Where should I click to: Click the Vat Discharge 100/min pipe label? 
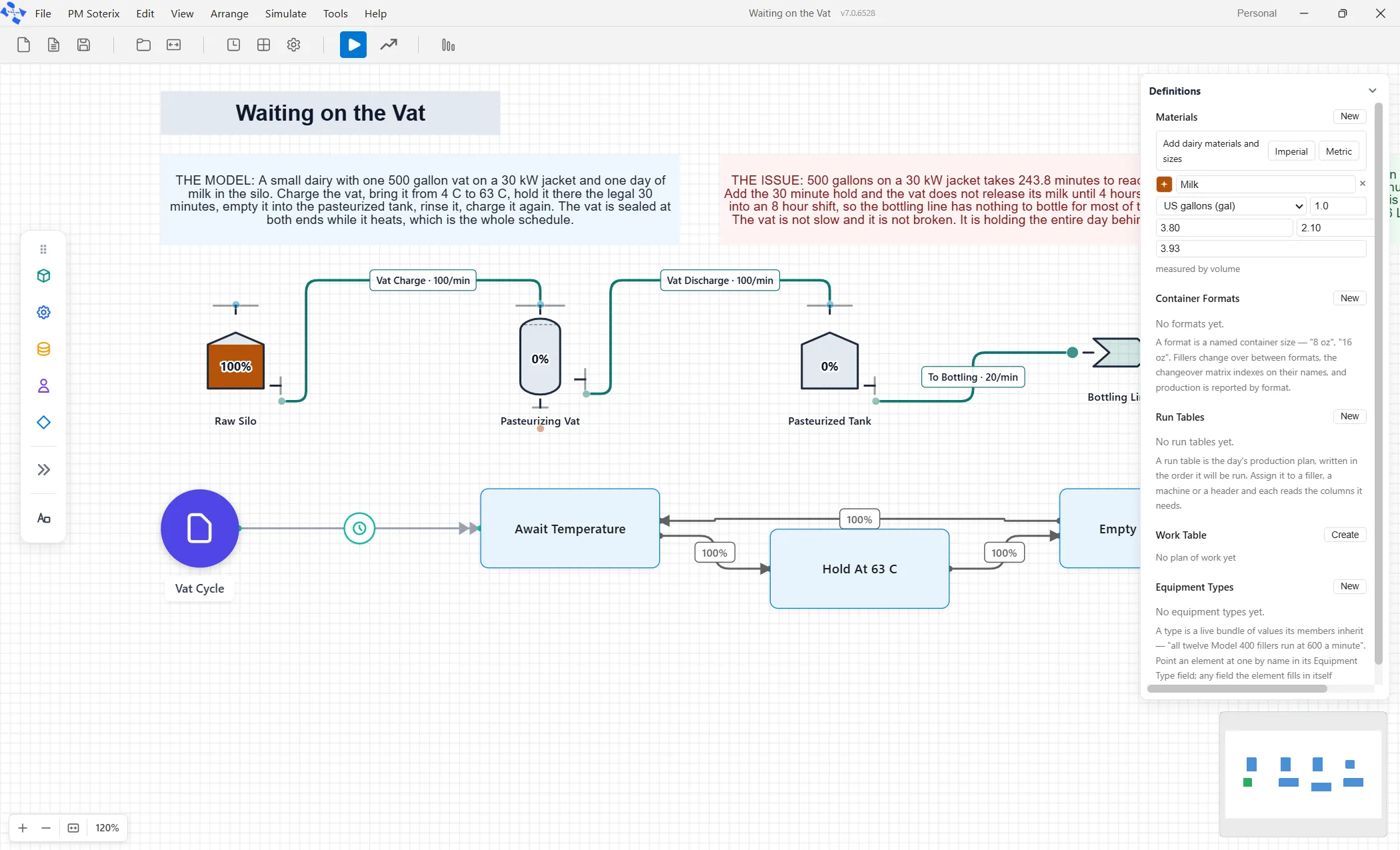[719, 281]
